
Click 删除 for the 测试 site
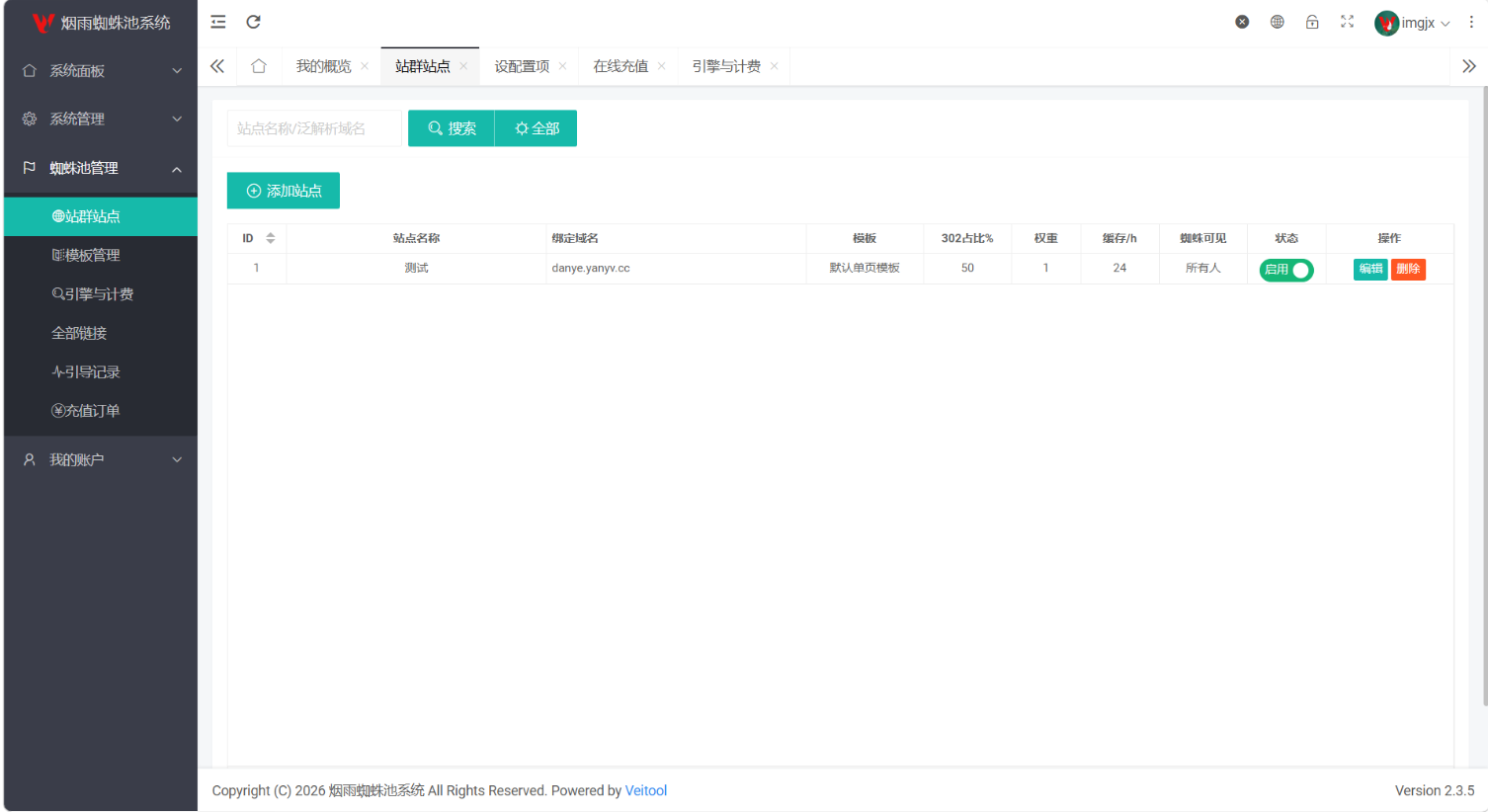pos(1408,269)
